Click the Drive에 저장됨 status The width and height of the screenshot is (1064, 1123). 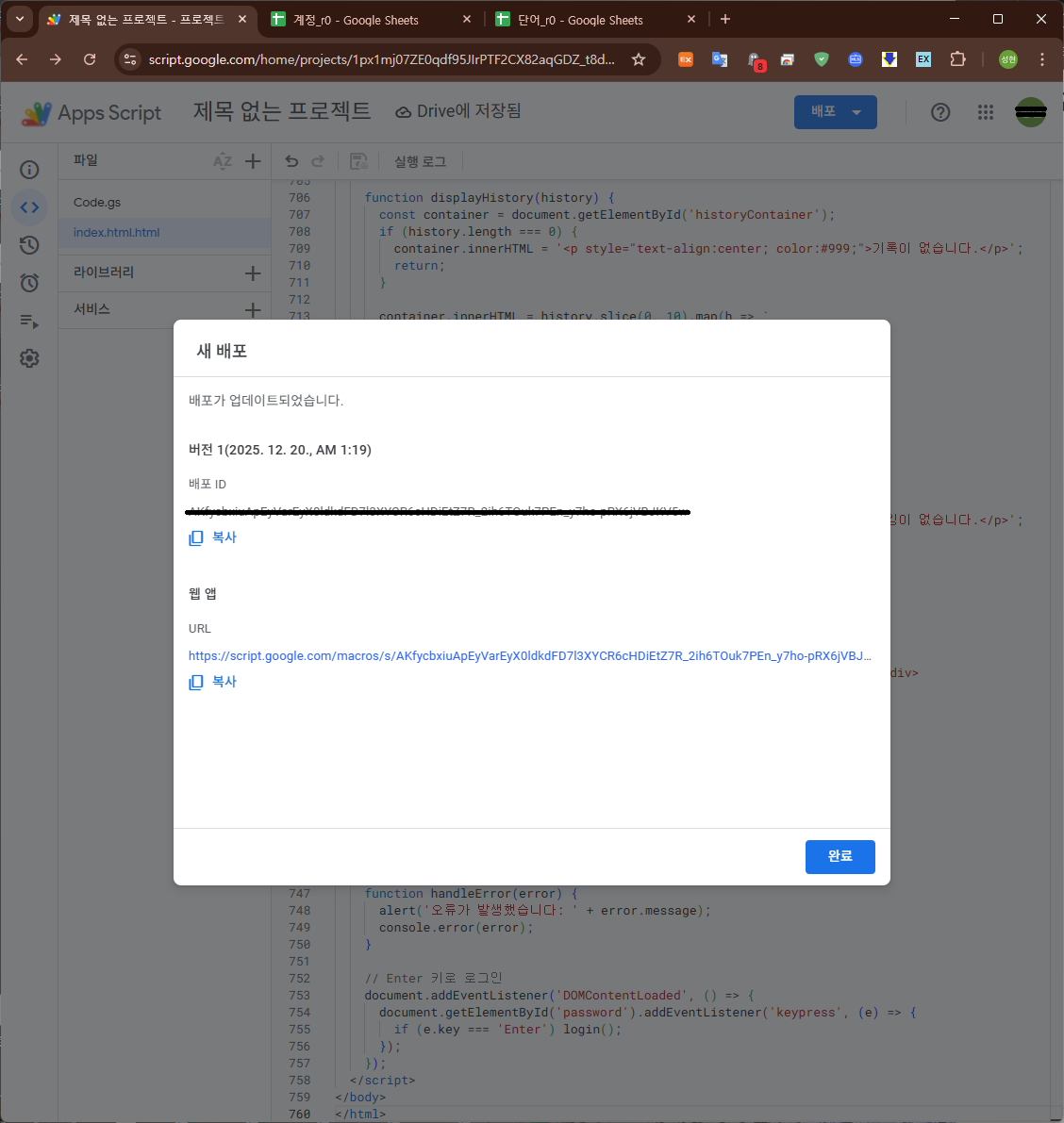click(x=458, y=111)
